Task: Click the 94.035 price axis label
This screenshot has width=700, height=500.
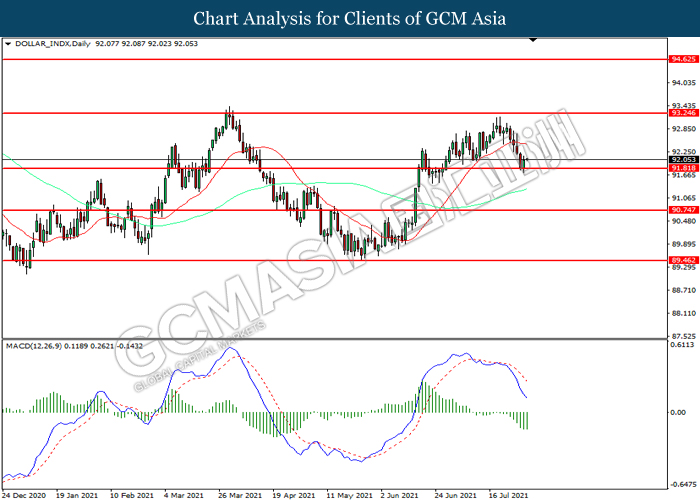Action: click(x=683, y=83)
